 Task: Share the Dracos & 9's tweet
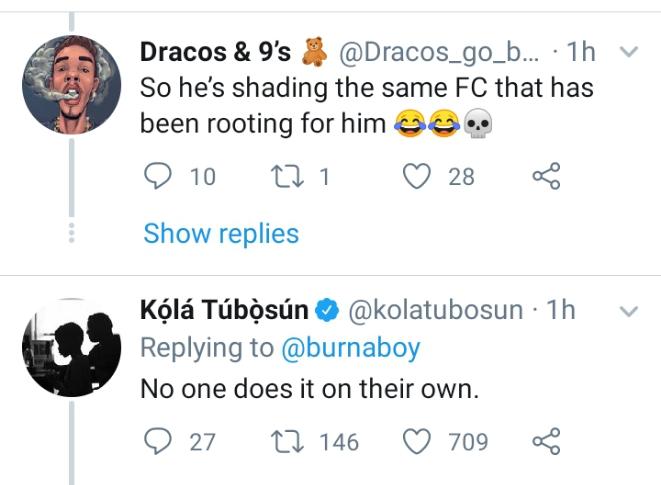pyautogui.click(x=545, y=177)
